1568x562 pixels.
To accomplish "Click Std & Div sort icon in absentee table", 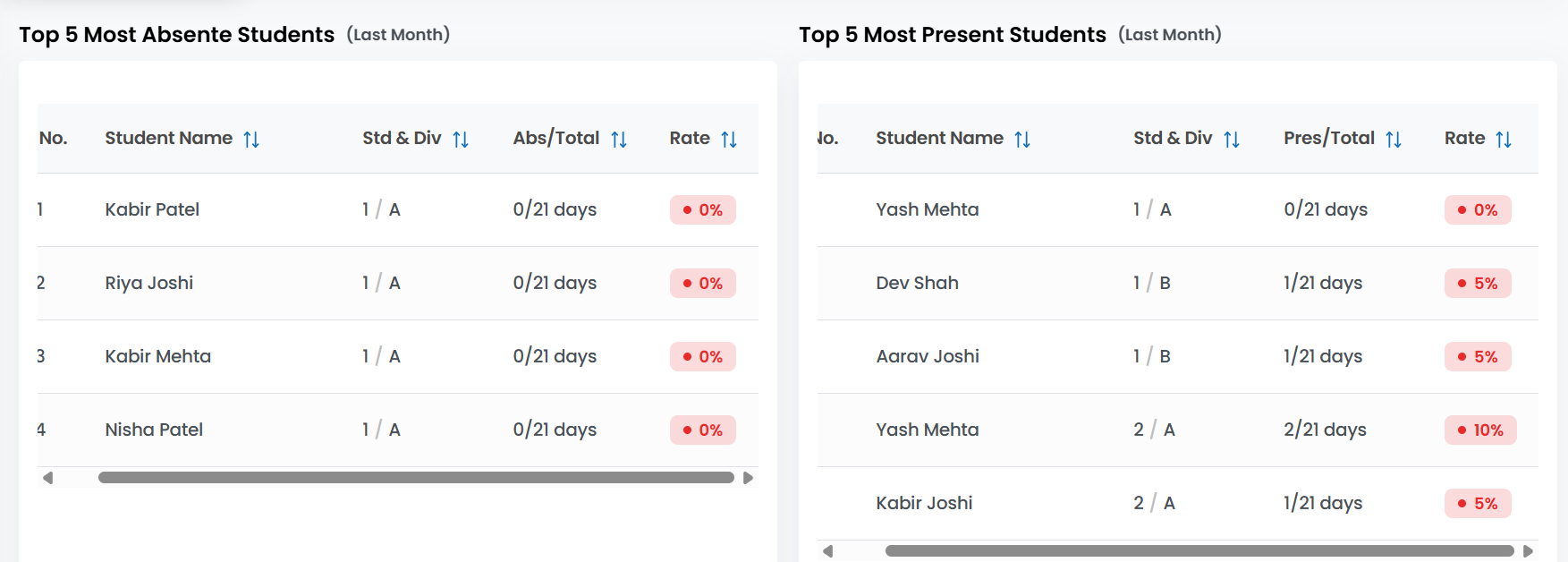I will (x=461, y=140).
